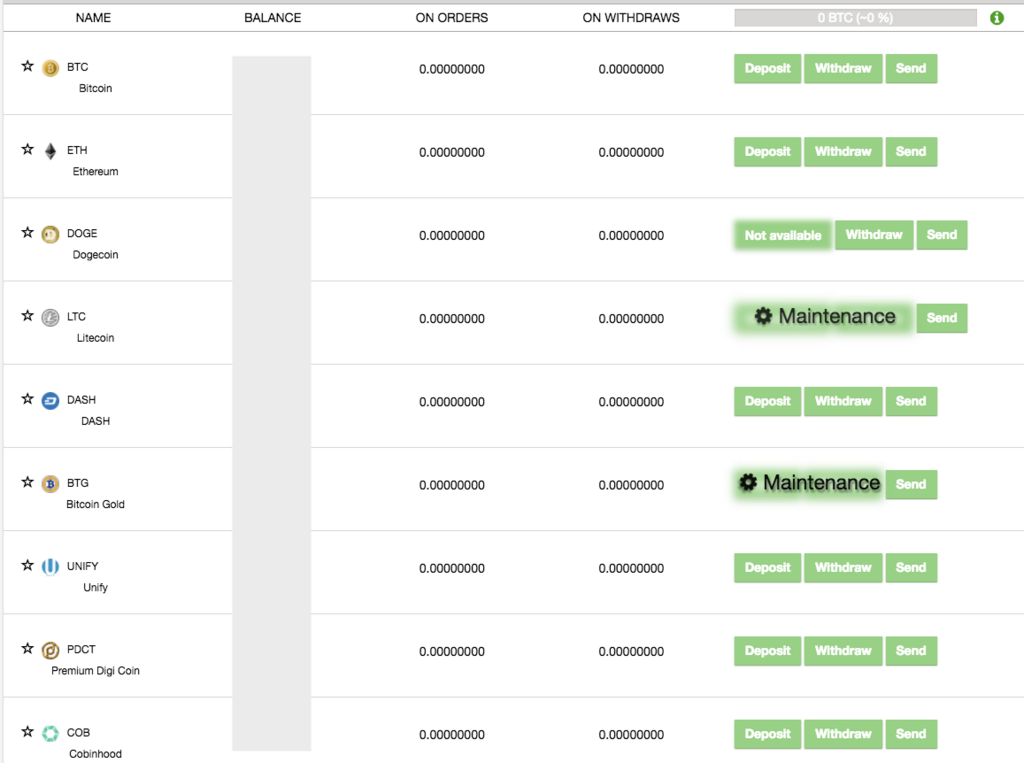Withdraw DASH funds
This screenshot has width=1024, height=763.
(x=843, y=401)
